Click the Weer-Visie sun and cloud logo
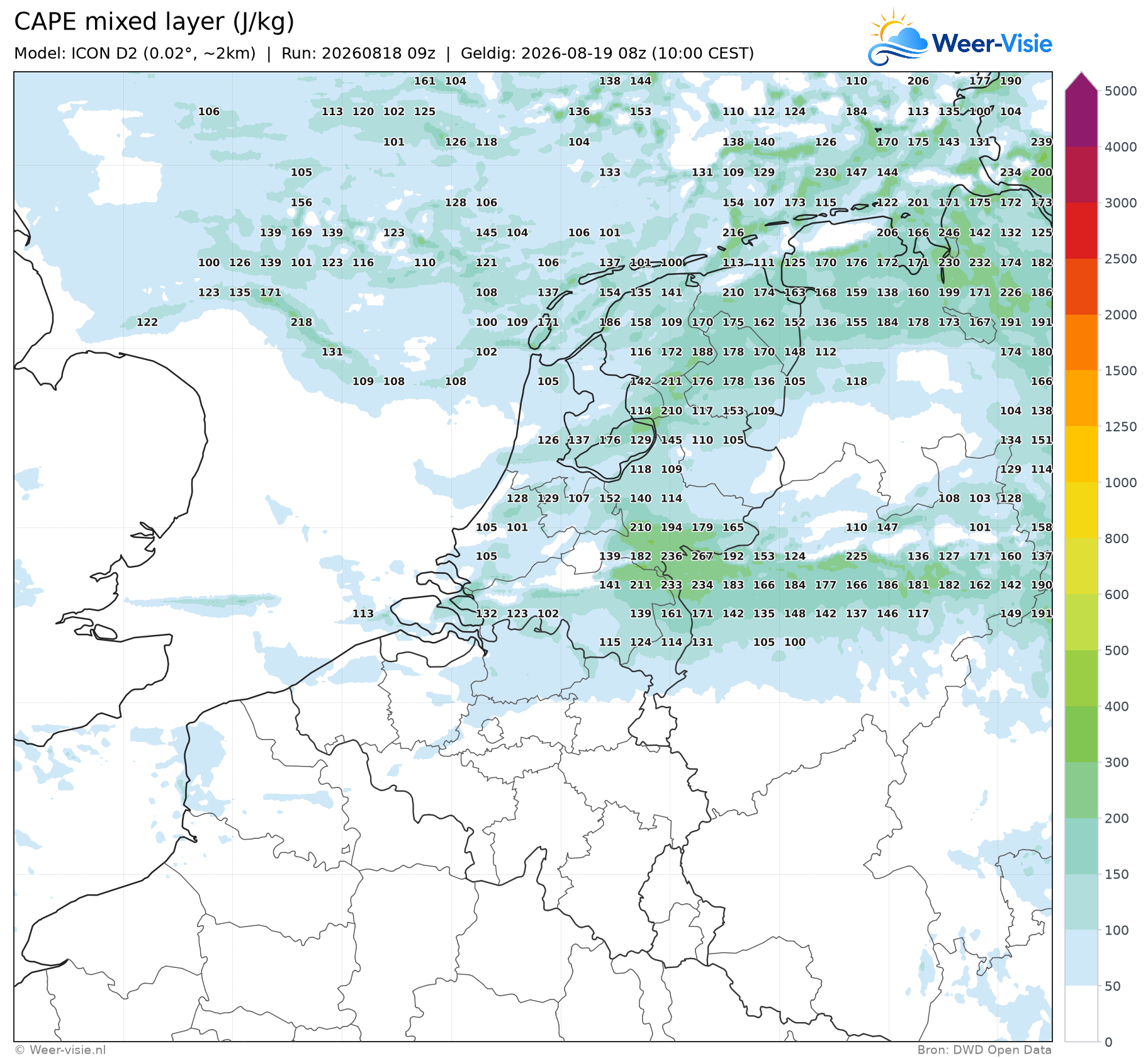Image resolution: width=1148 pixels, height=1058 pixels. [898, 37]
